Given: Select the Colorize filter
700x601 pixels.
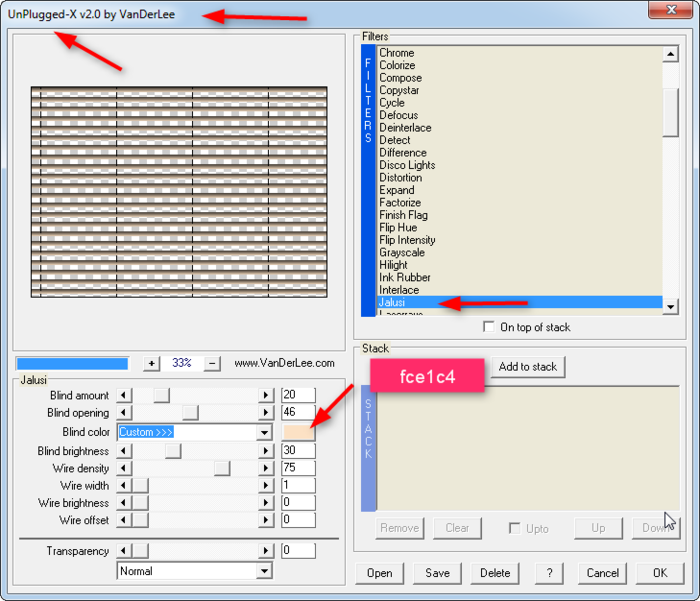Looking at the screenshot, I should tap(397, 65).
